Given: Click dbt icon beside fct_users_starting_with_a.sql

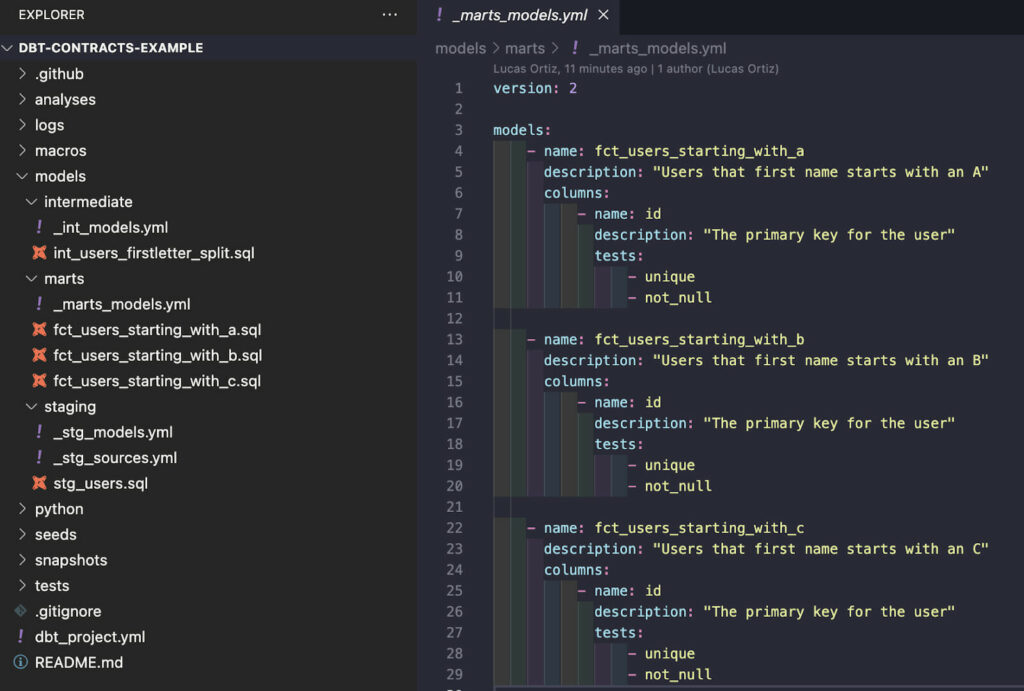Looking at the screenshot, I should click(x=39, y=329).
